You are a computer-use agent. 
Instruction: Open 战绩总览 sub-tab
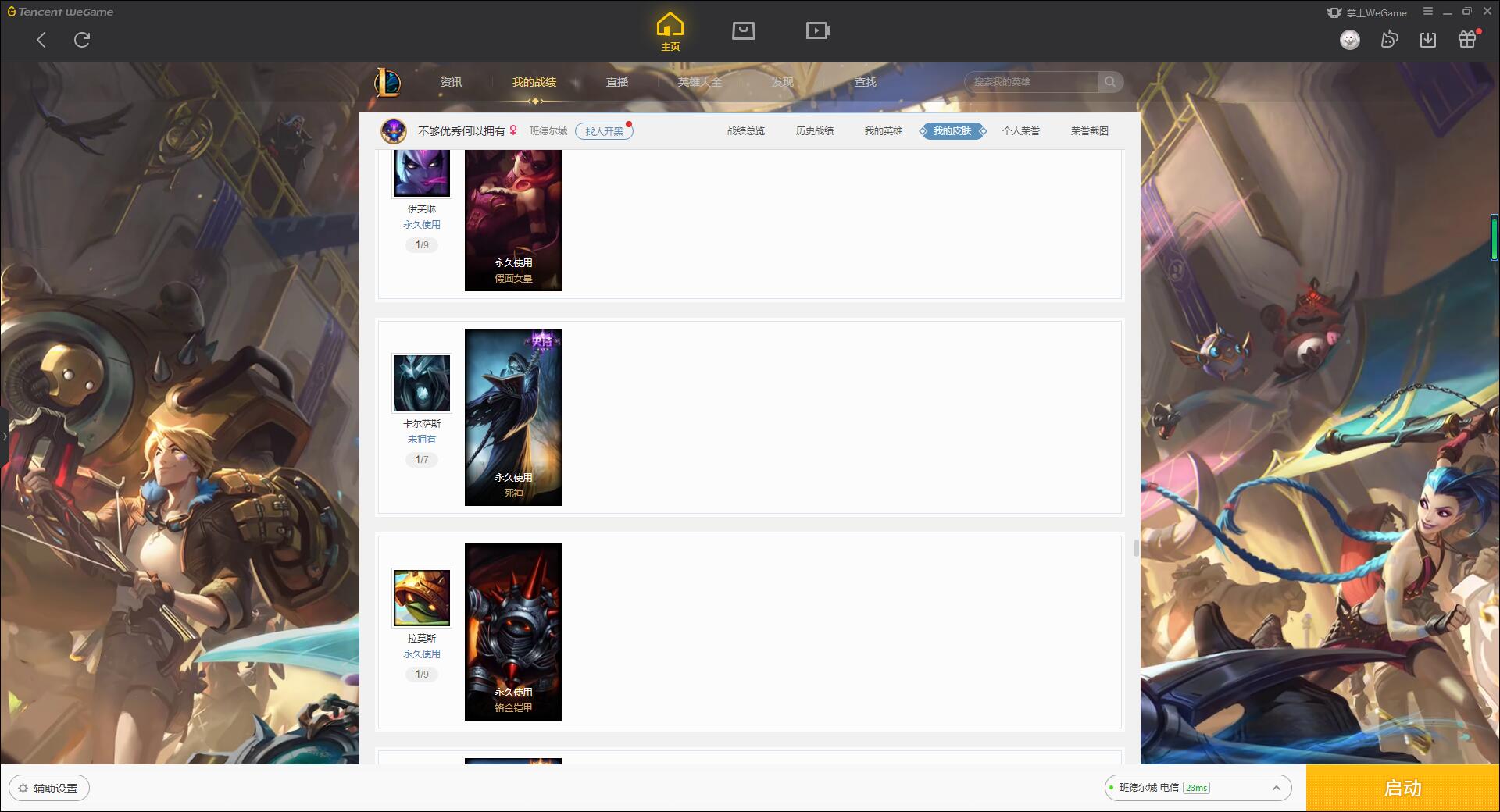coord(746,131)
